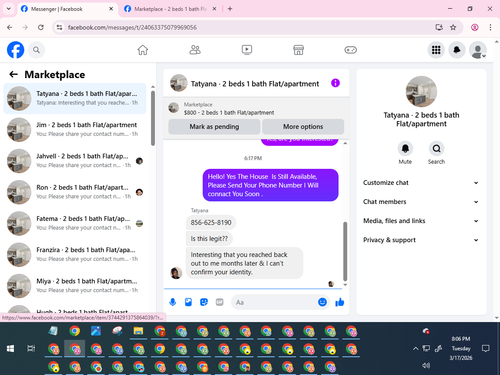Open emoji picker in message box
Screen dimensions: 500x375
coord(322,302)
